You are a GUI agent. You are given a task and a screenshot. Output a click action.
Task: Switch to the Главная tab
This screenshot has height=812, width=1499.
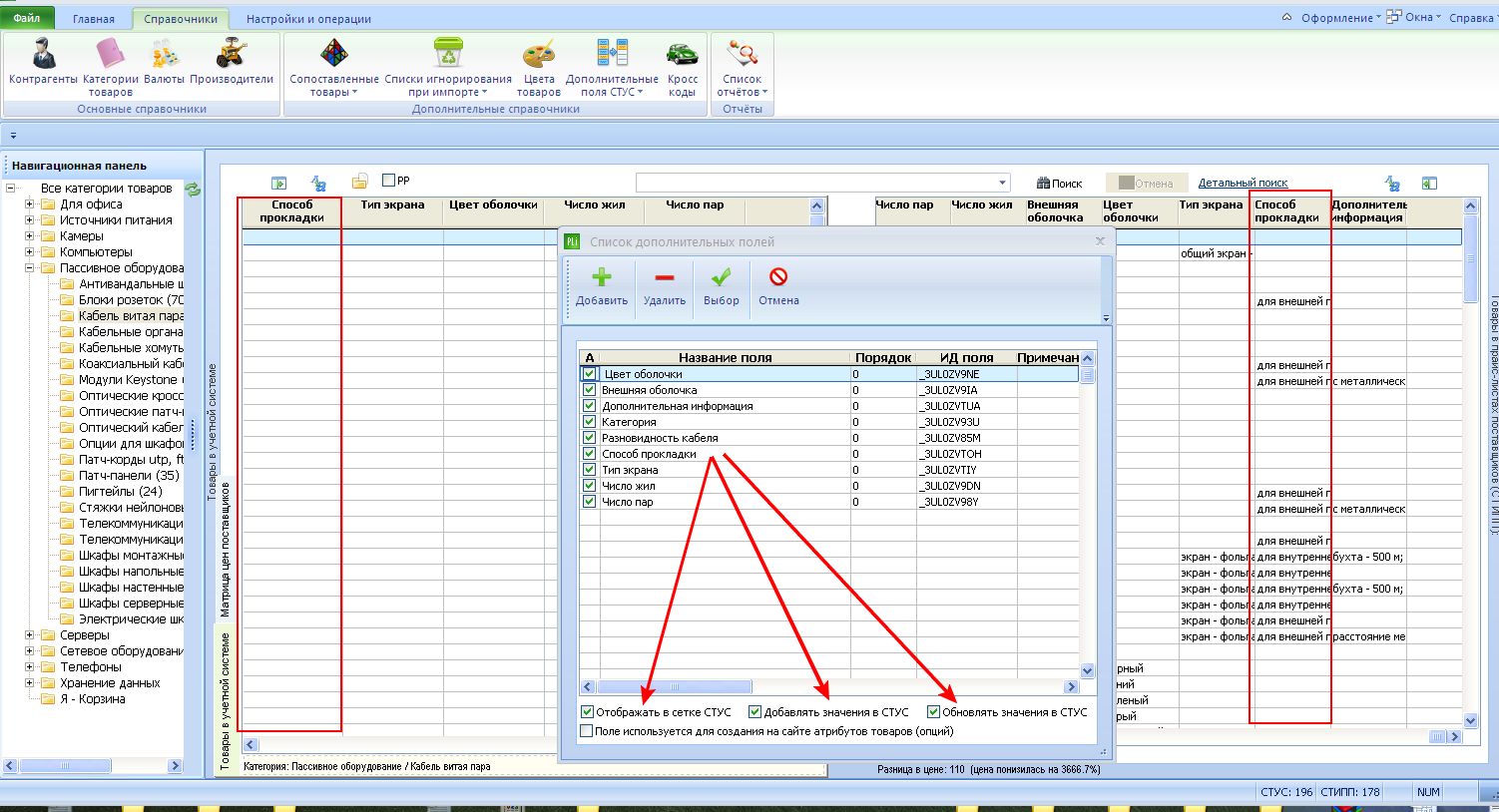(x=94, y=19)
